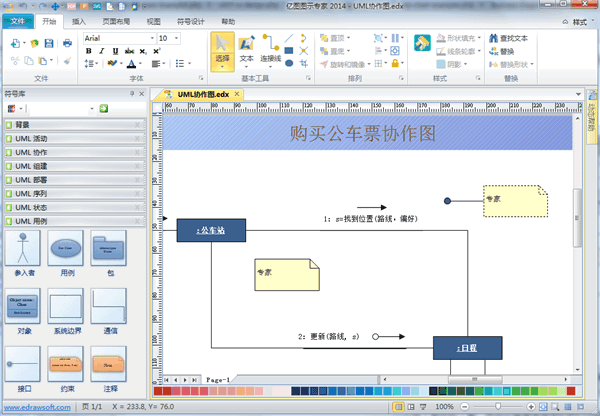The image size is (600, 416).
Task: Close the UML 状态 library category
Action: point(137,207)
